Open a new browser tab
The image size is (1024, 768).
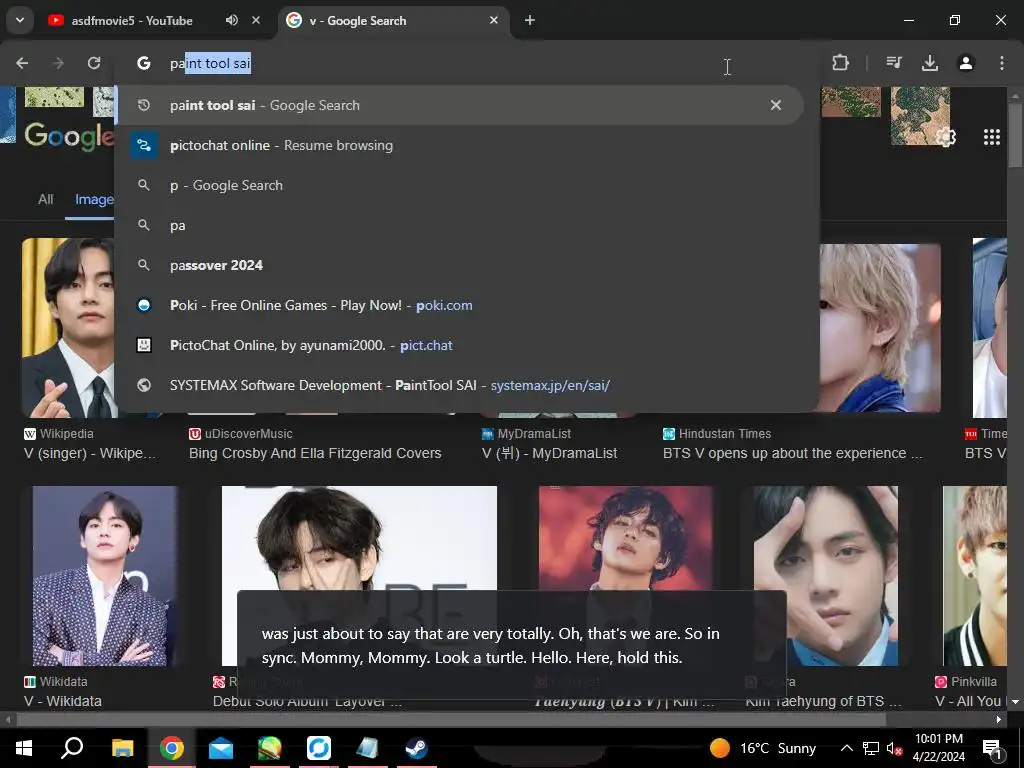(x=530, y=20)
